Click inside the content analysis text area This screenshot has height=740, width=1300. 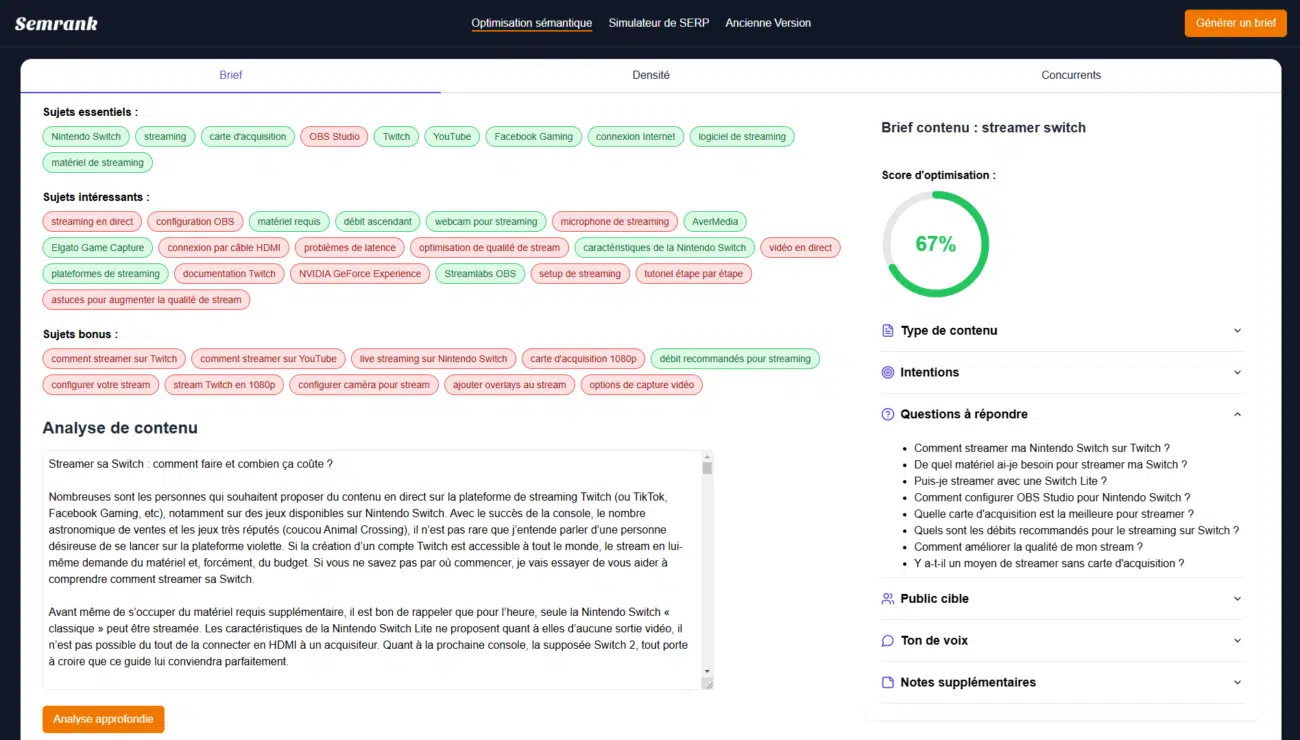(372, 570)
